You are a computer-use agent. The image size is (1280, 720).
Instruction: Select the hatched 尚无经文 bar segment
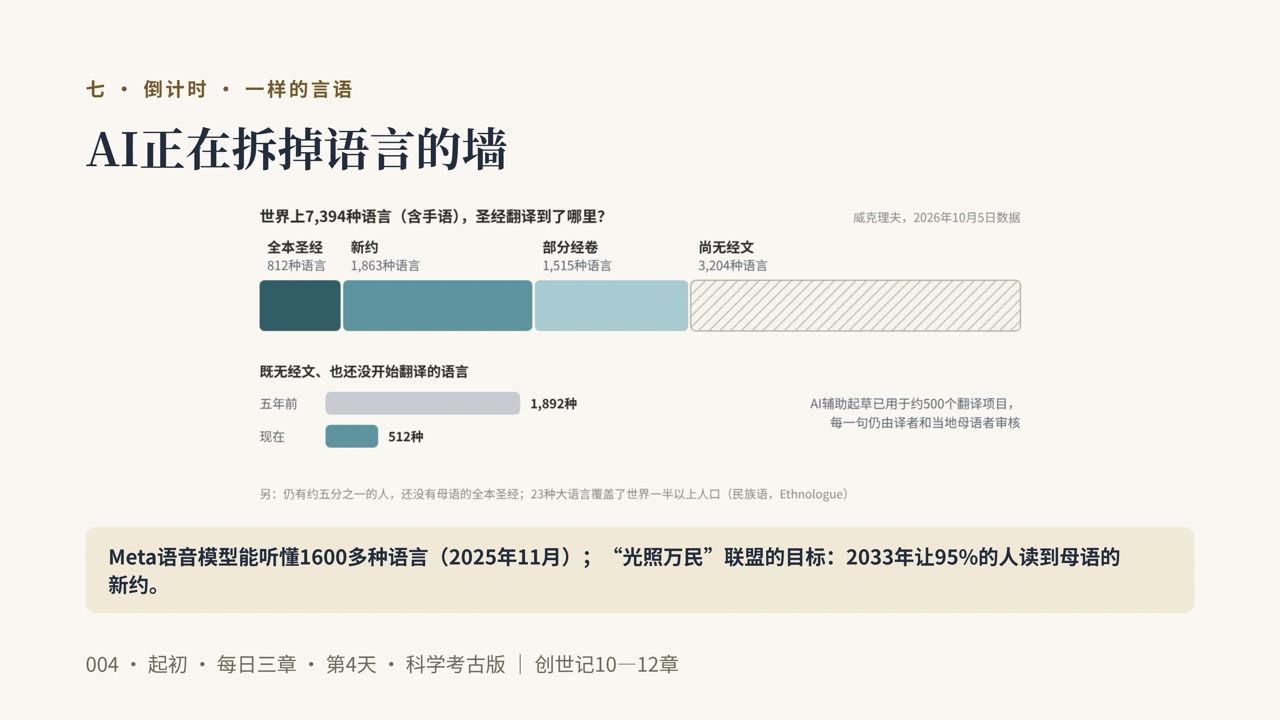coord(856,305)
